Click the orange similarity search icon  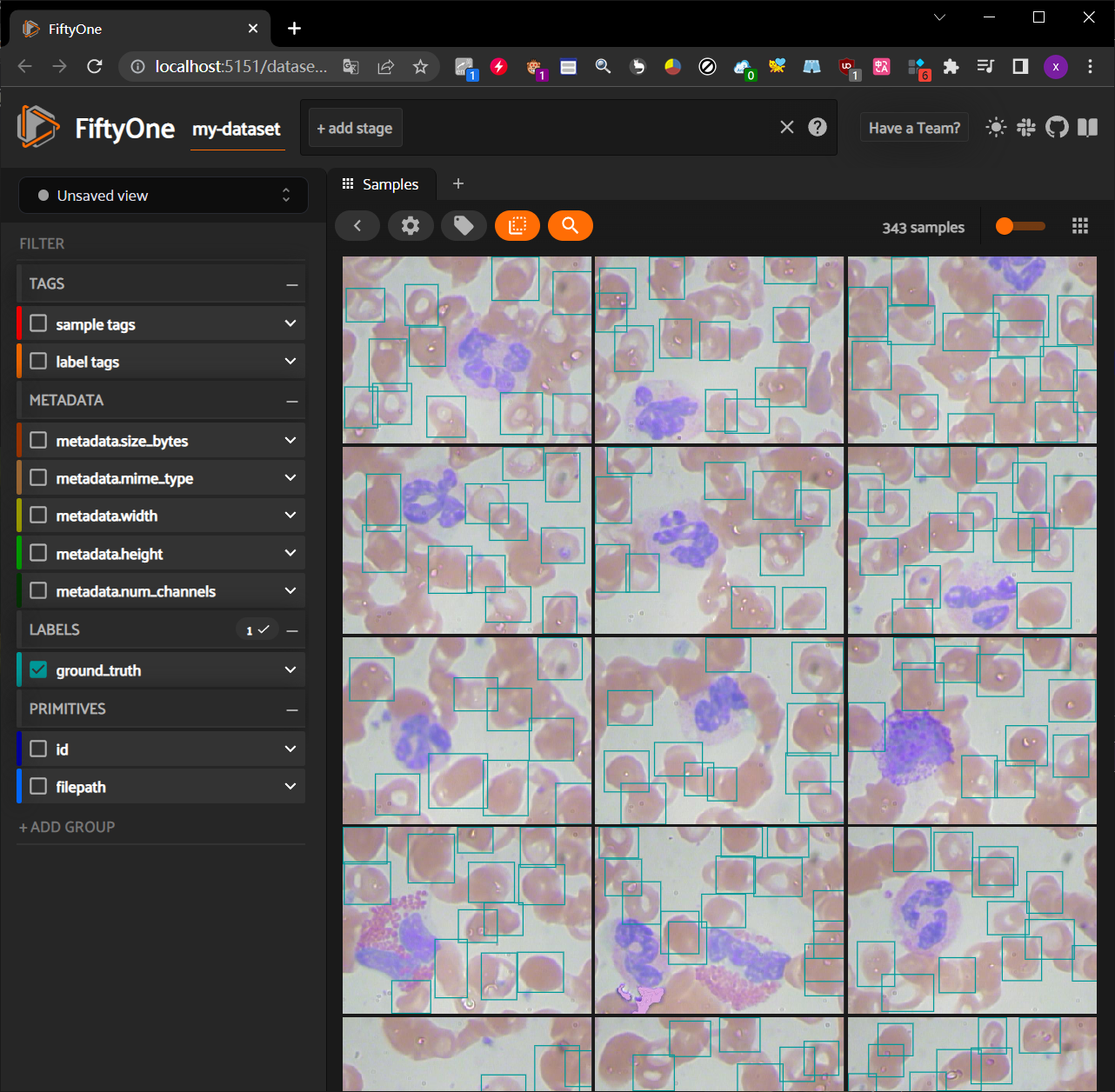[570, 226]
